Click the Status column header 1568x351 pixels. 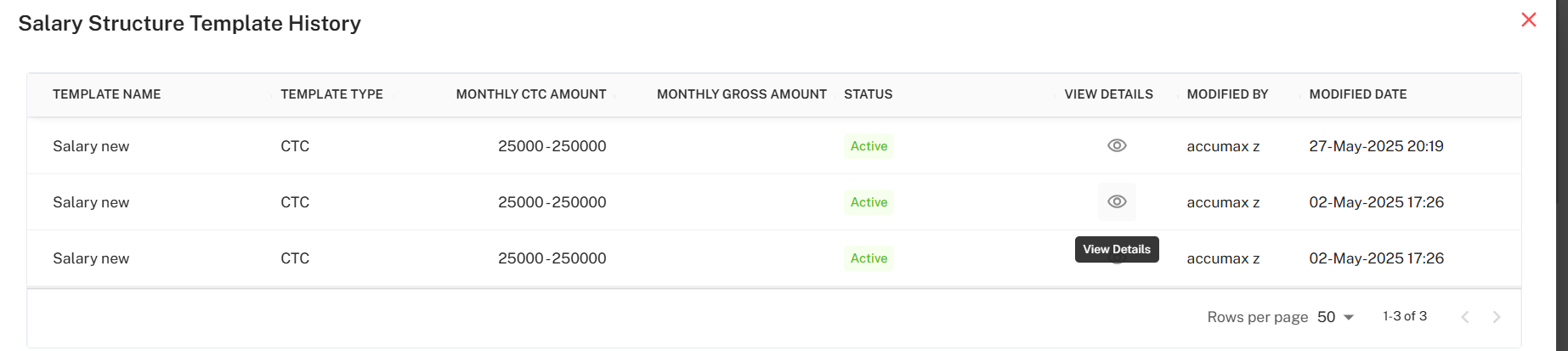coord(868,94)
